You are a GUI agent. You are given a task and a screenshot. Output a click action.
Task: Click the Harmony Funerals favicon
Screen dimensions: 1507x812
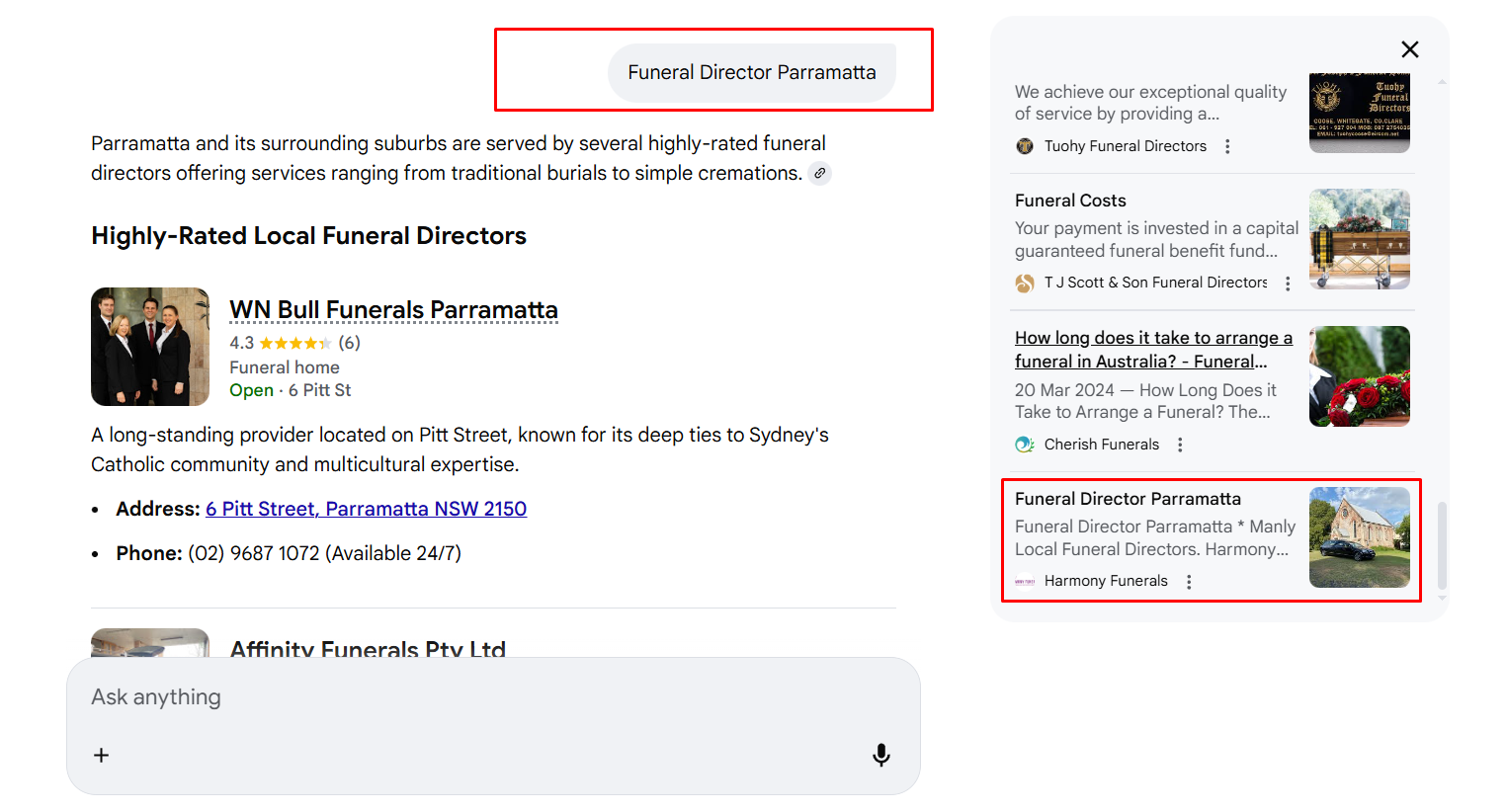coord(1025,582)
